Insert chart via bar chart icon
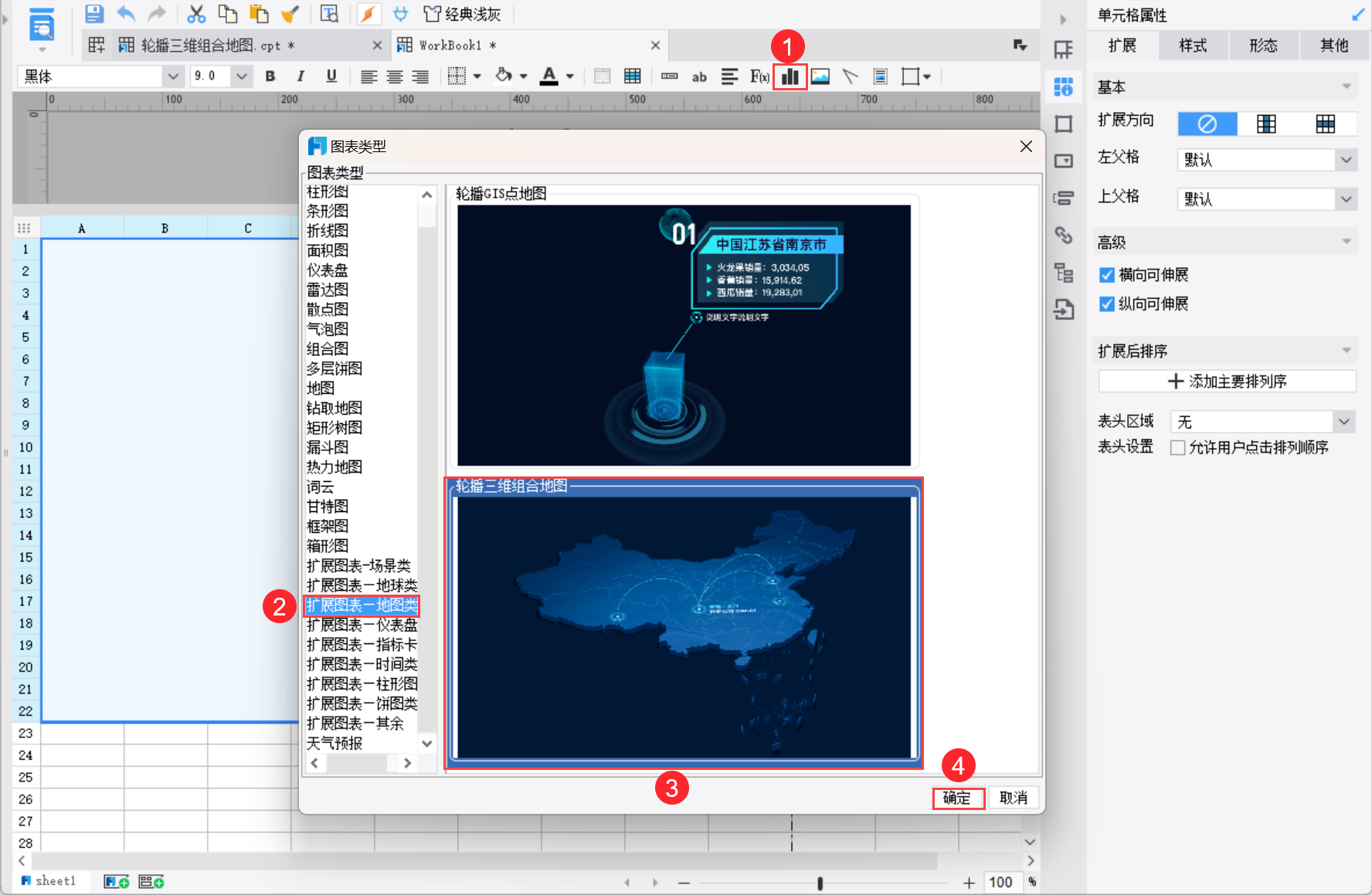The height and width of the screenshot is (895, 1372). 790,76
